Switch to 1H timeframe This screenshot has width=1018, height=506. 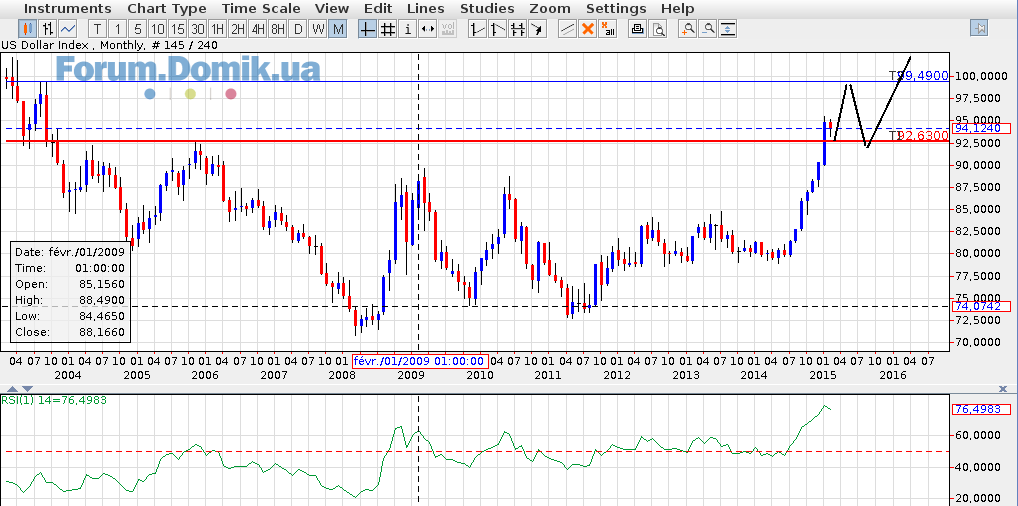218,29
